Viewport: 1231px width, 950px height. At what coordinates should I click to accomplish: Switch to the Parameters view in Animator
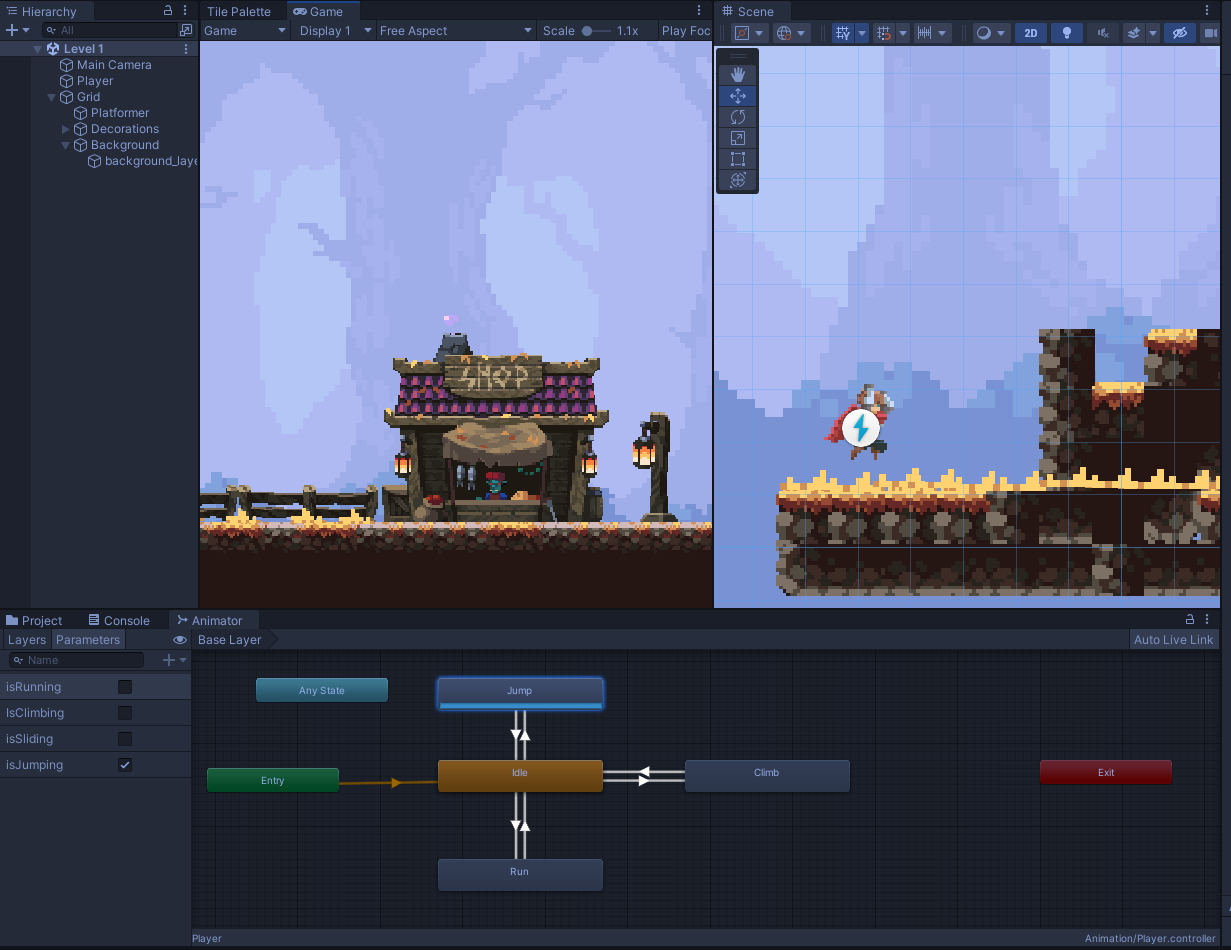[x=88, y=639]
